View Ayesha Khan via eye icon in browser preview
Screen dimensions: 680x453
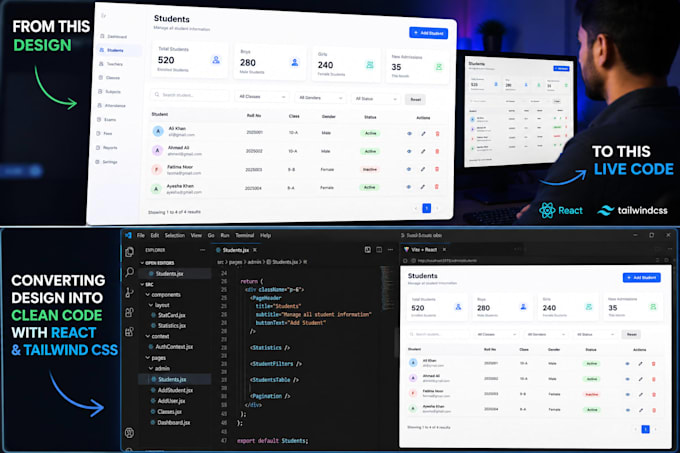tap(628, 410)
